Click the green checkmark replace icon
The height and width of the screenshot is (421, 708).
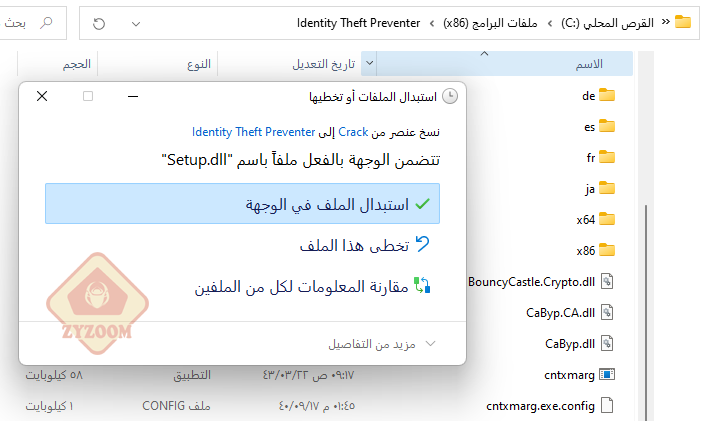click(423, 204)
